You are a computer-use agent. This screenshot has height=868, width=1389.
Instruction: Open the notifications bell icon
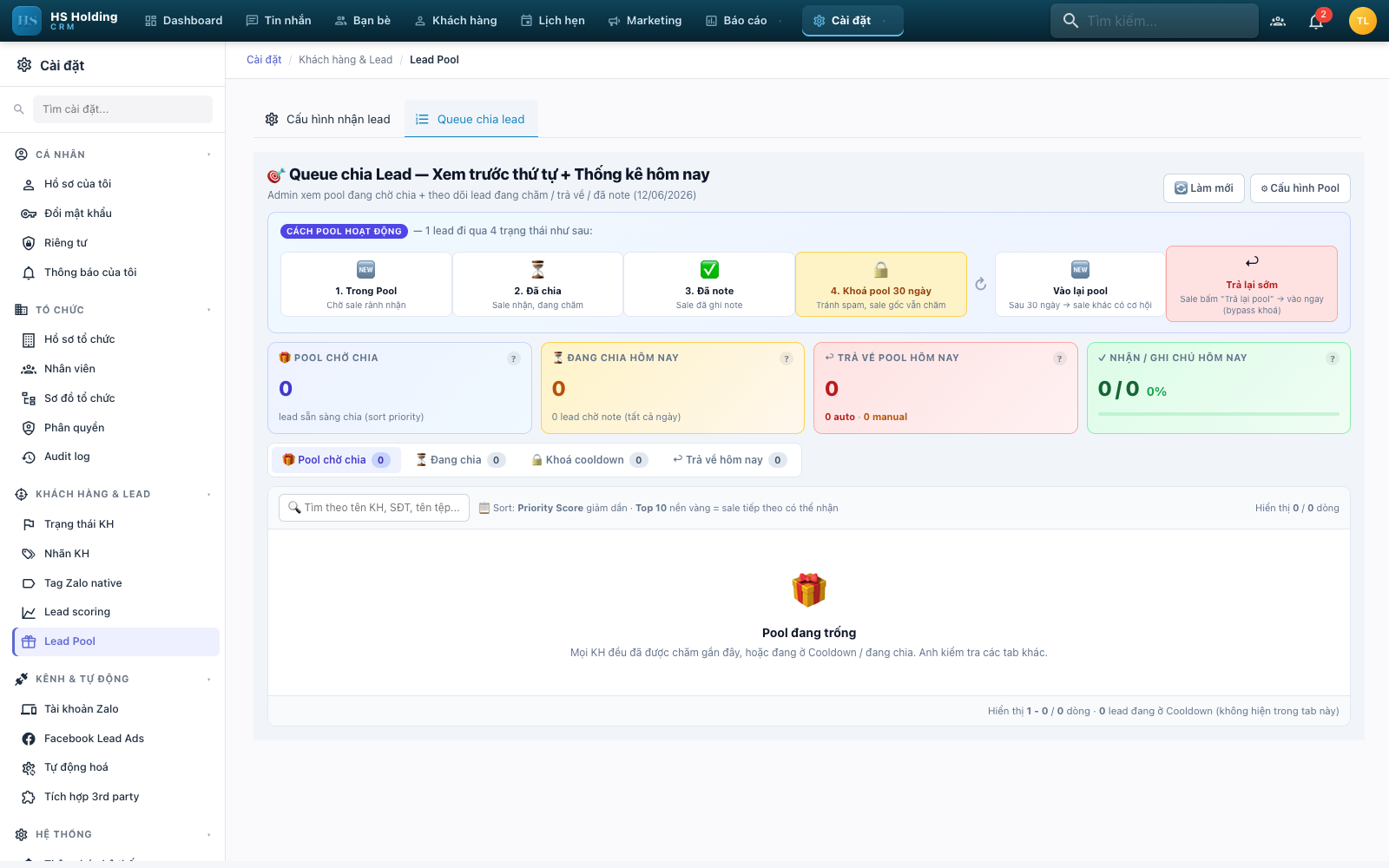pos(1316,21)
